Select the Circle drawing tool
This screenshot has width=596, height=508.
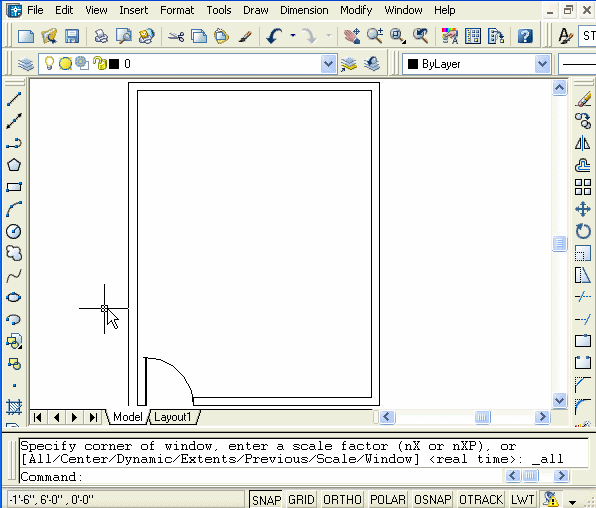point(14,231)
